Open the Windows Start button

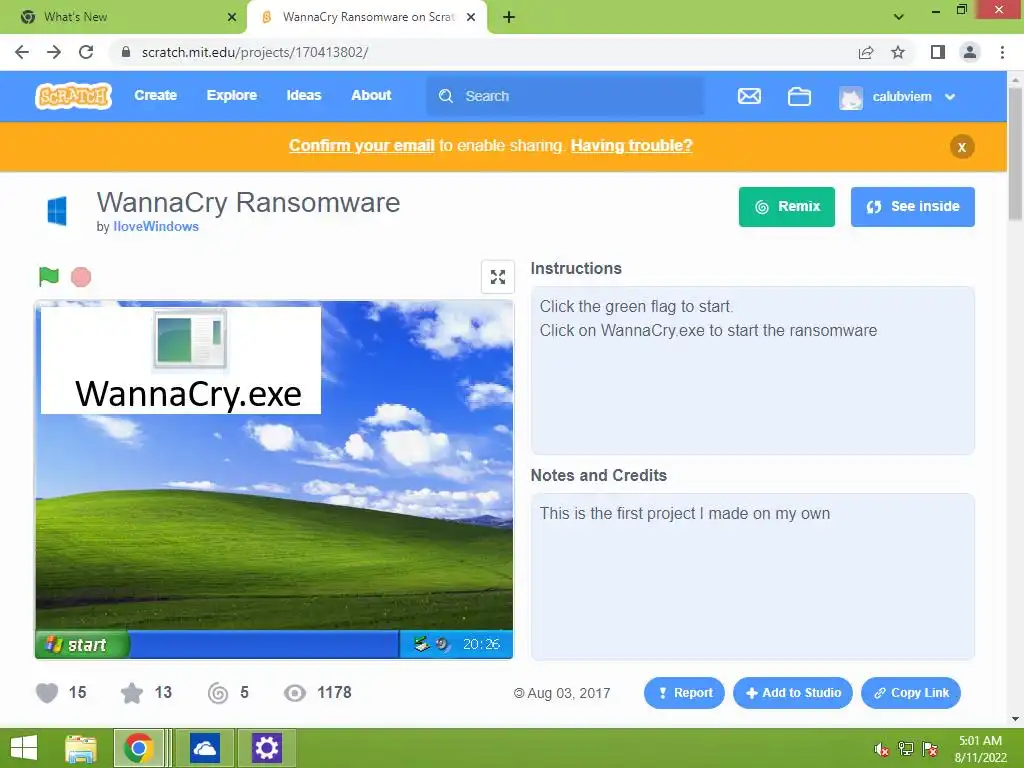click(x=24, y=748)
